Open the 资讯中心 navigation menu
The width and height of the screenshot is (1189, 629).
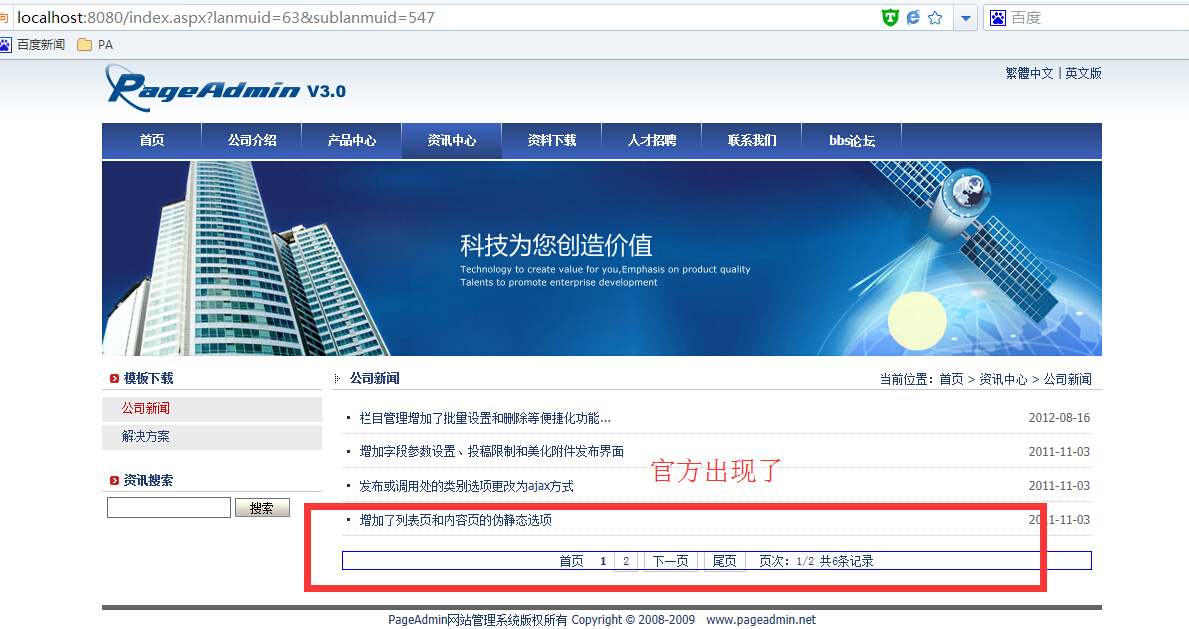click(x=451, y=140)
